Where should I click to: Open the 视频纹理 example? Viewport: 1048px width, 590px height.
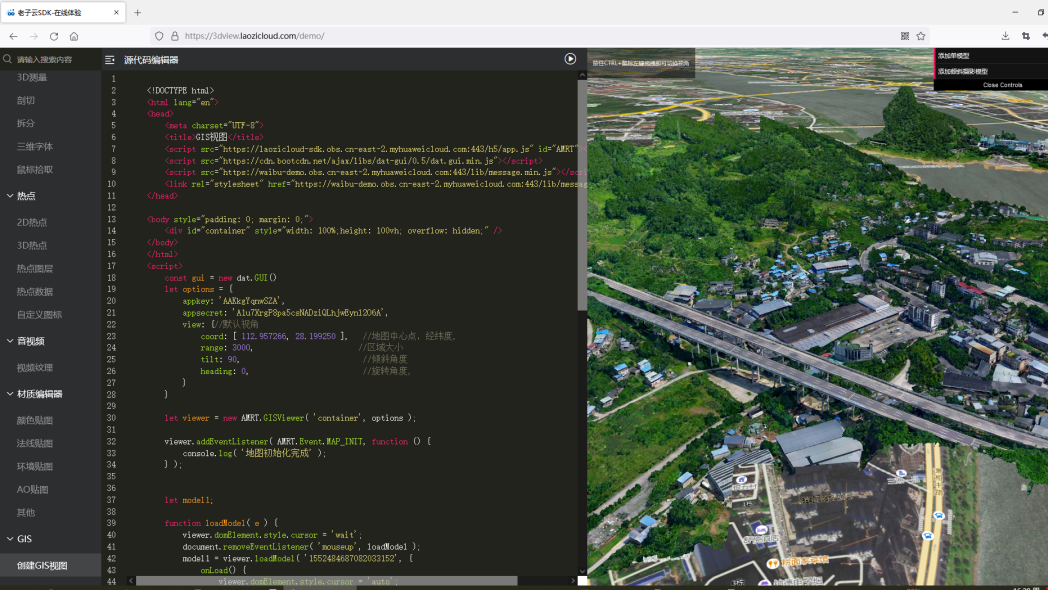point(34,367)
